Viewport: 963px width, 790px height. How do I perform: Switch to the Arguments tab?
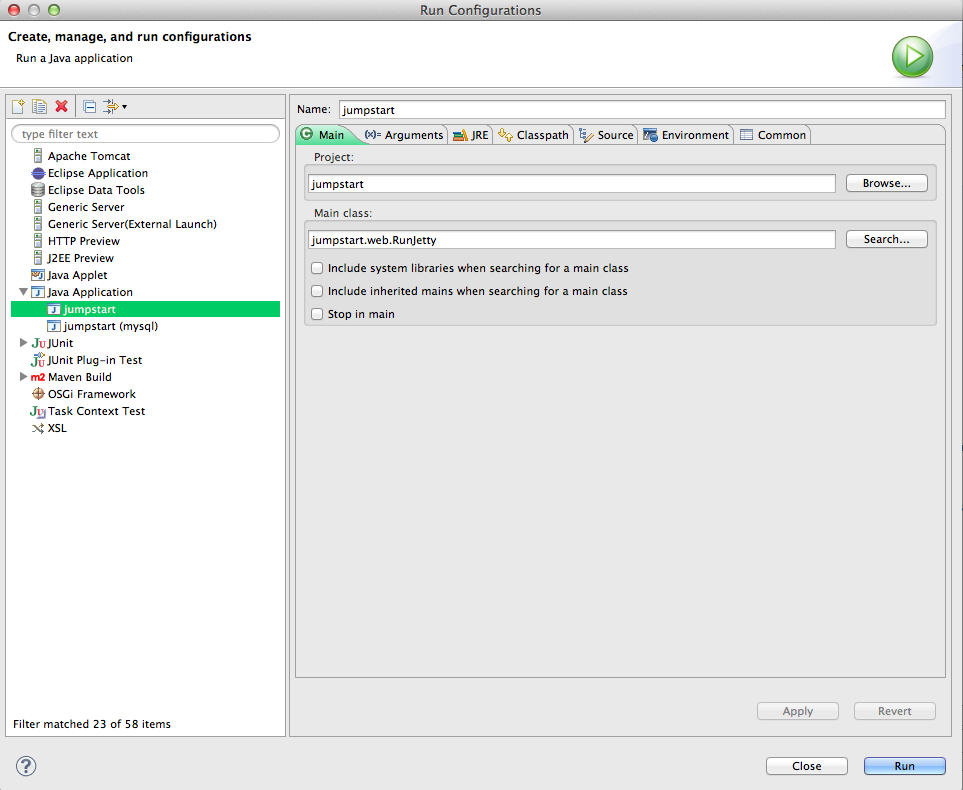404,135
